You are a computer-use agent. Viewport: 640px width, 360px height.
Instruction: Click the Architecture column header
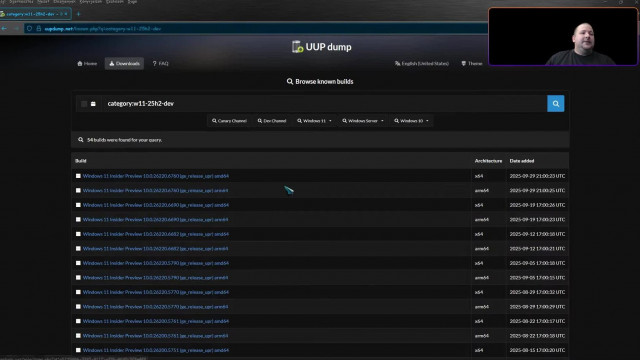point(488,161)
